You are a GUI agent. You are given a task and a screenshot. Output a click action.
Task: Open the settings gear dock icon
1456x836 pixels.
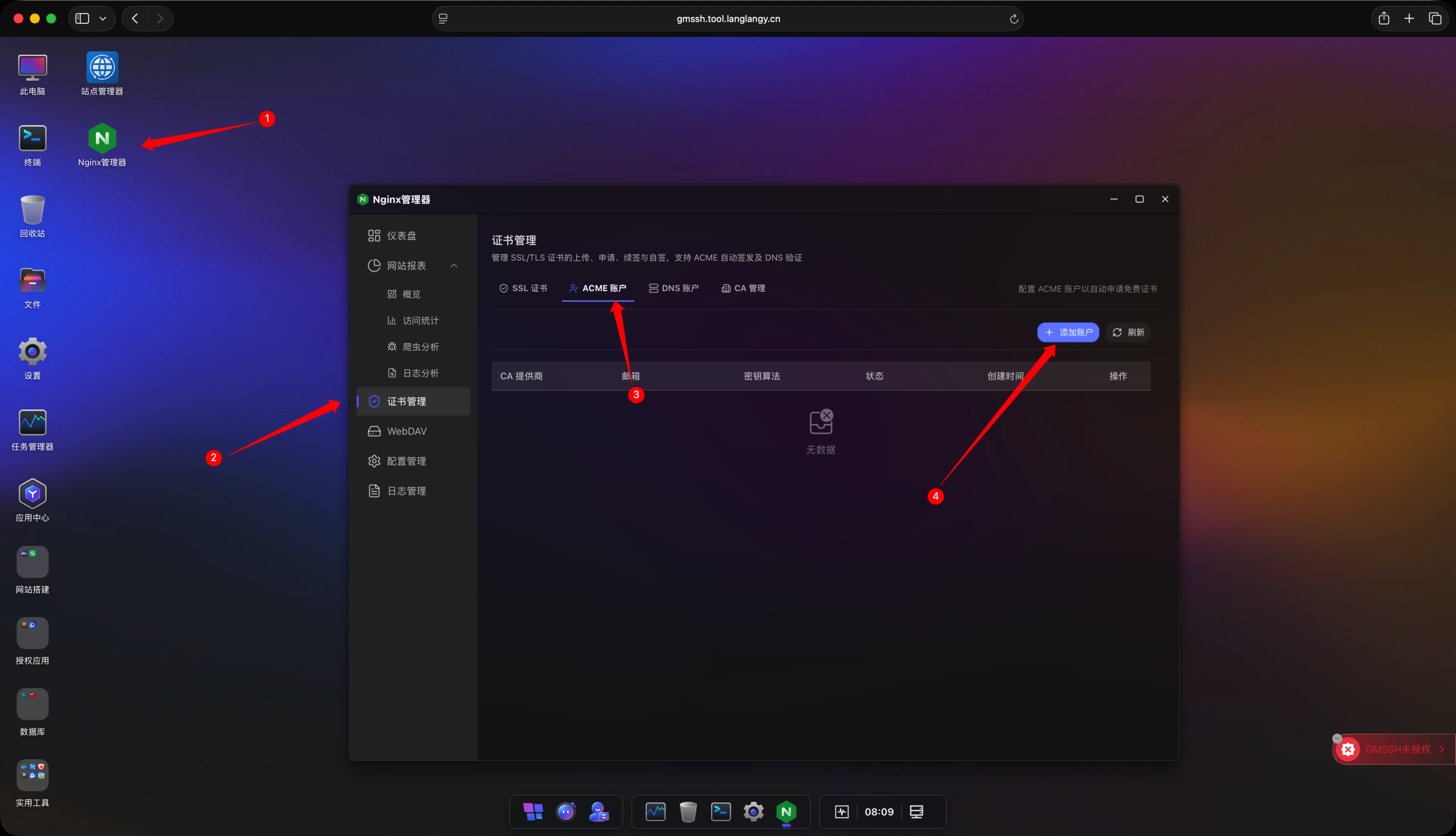tap(753, 812)
